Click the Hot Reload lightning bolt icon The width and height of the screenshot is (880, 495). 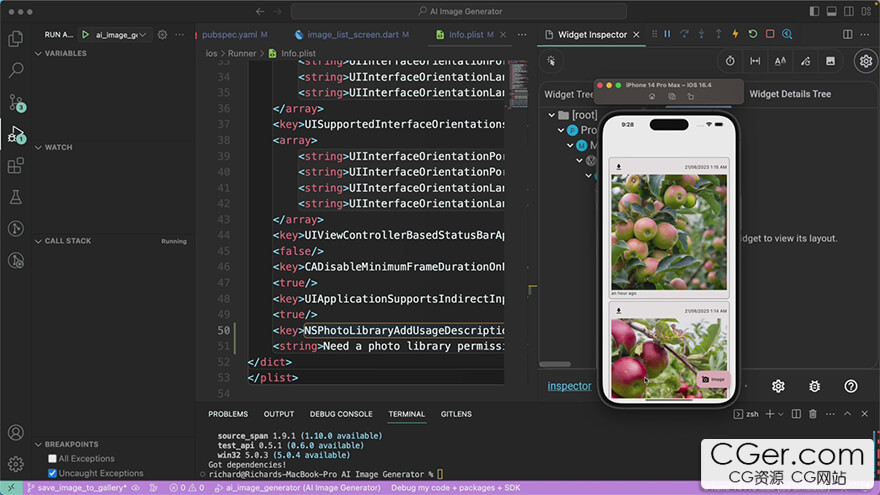pos(735,34)
